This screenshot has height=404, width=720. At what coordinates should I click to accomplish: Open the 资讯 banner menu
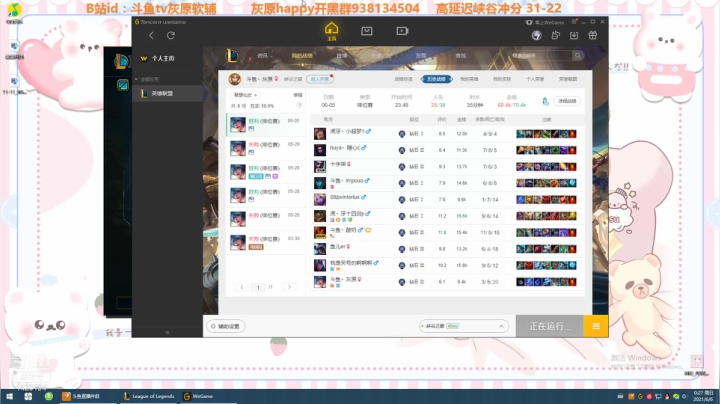263,56
